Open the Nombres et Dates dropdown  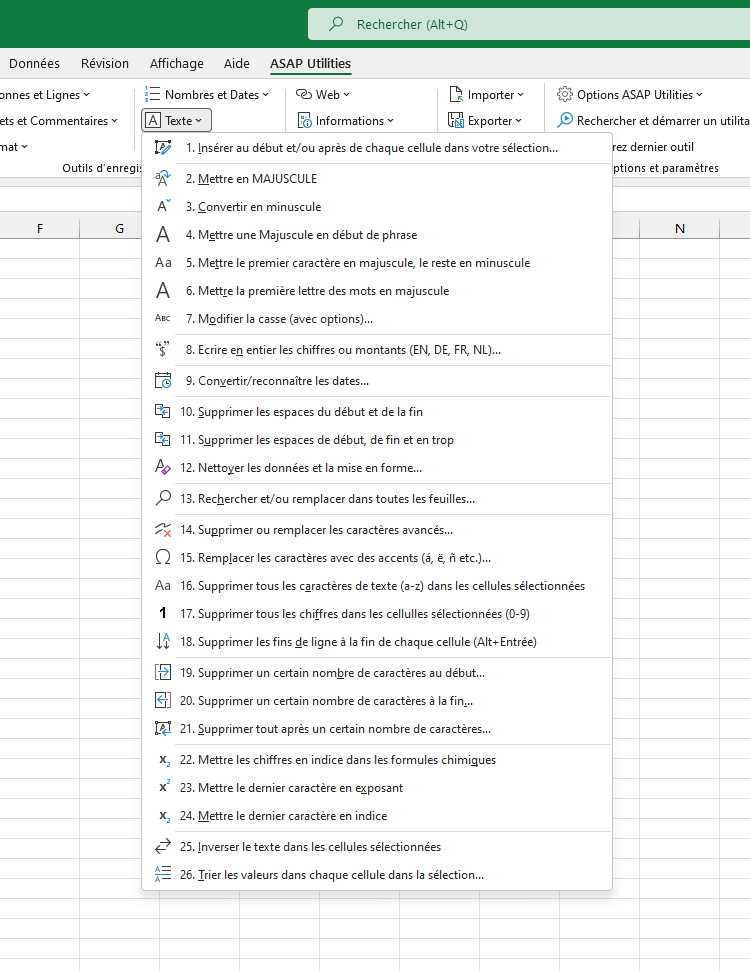(x=207, y=94)
